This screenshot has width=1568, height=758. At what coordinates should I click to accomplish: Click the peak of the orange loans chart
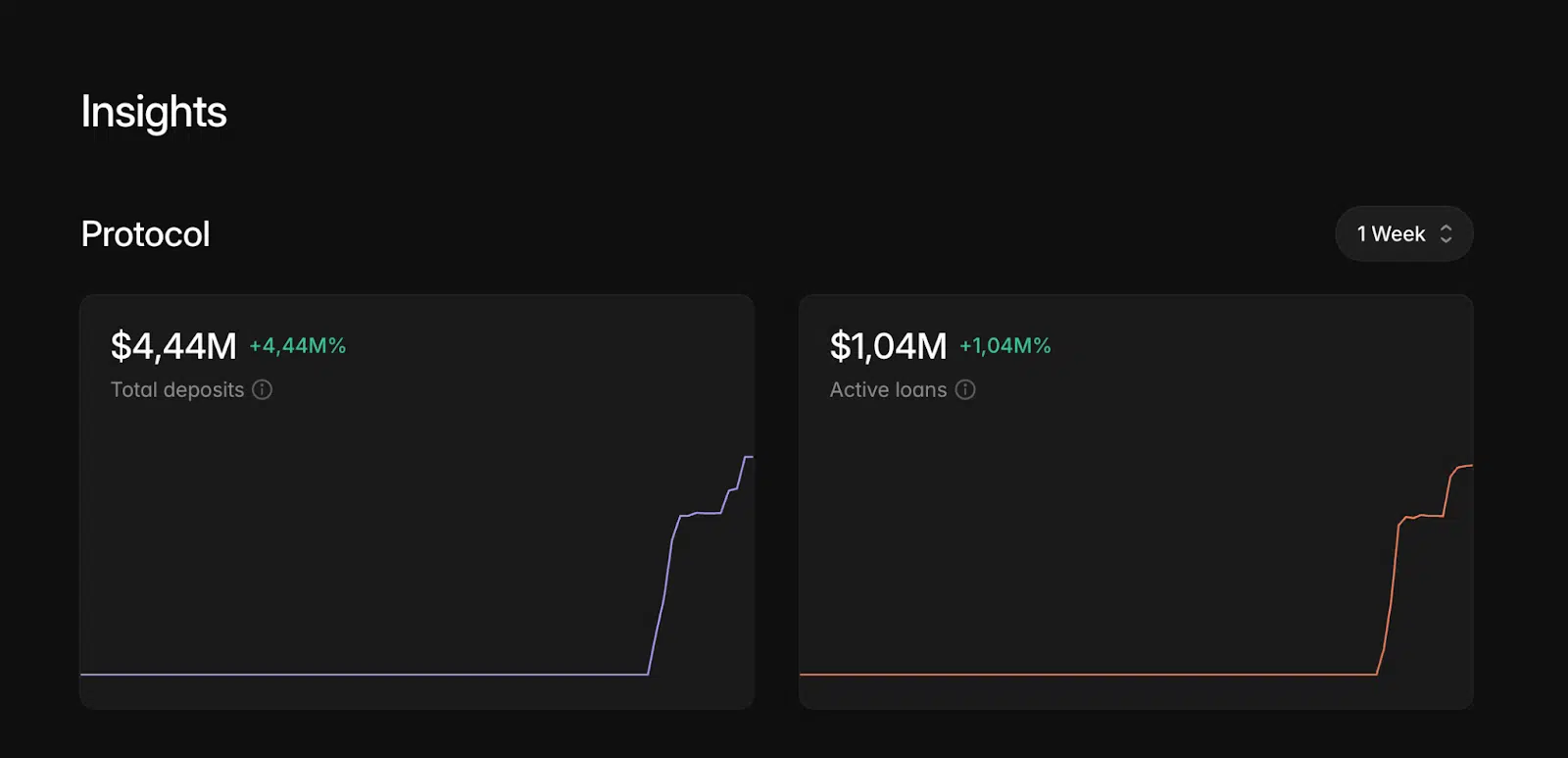click(1467, 466)
